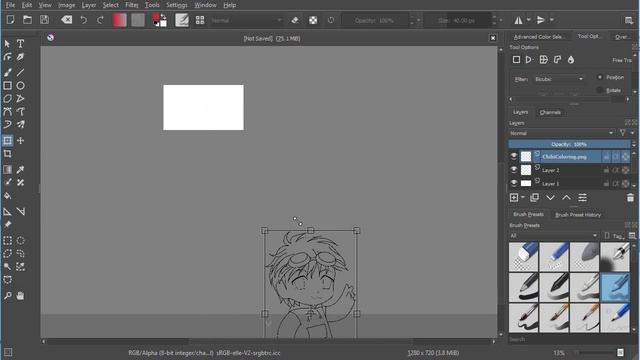Screen dimensions: 640x360
Task: Open the Brush Preset History tab
Action: point(578,215)
